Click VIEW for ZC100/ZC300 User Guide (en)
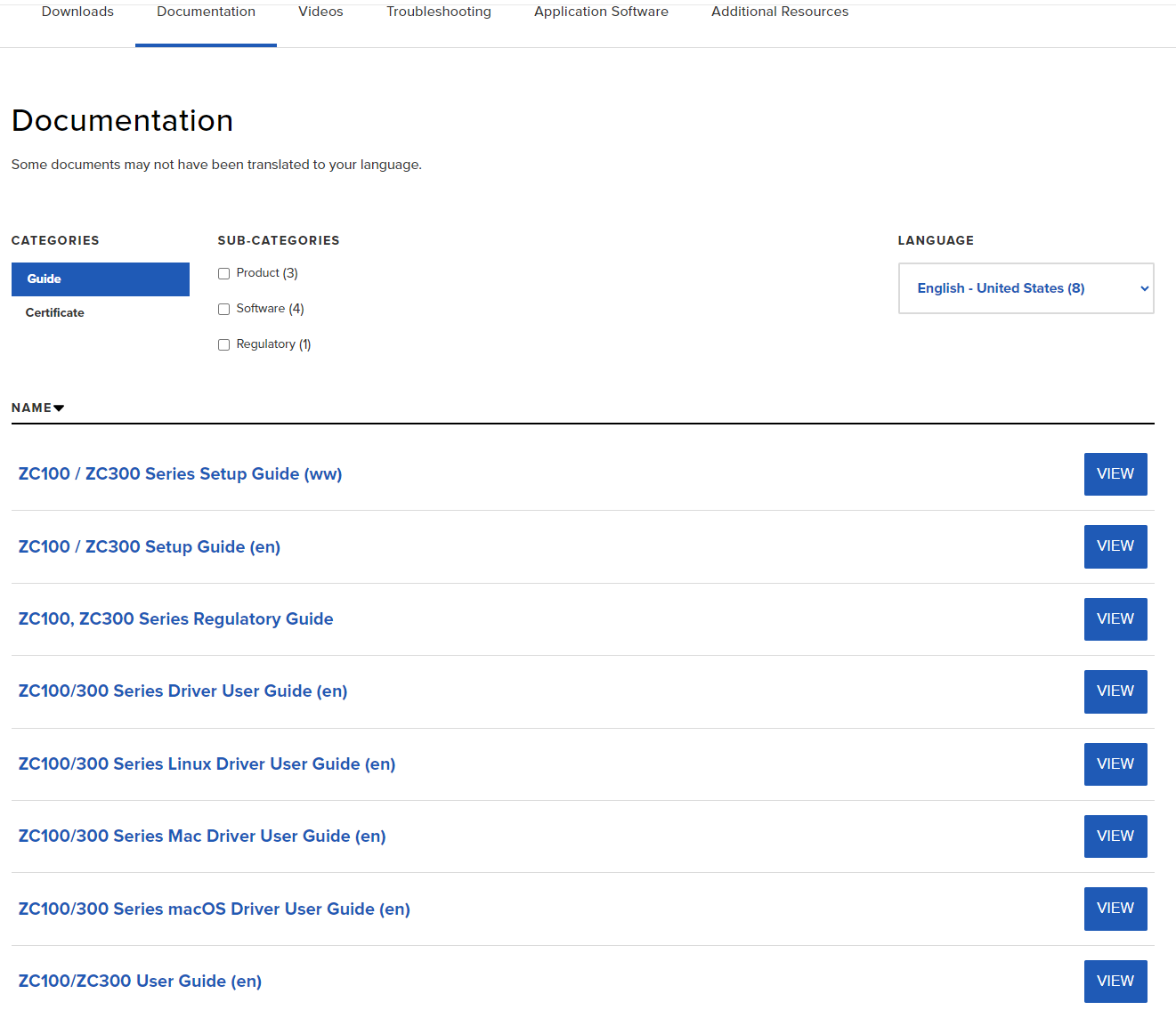 tap(1115, 982)
